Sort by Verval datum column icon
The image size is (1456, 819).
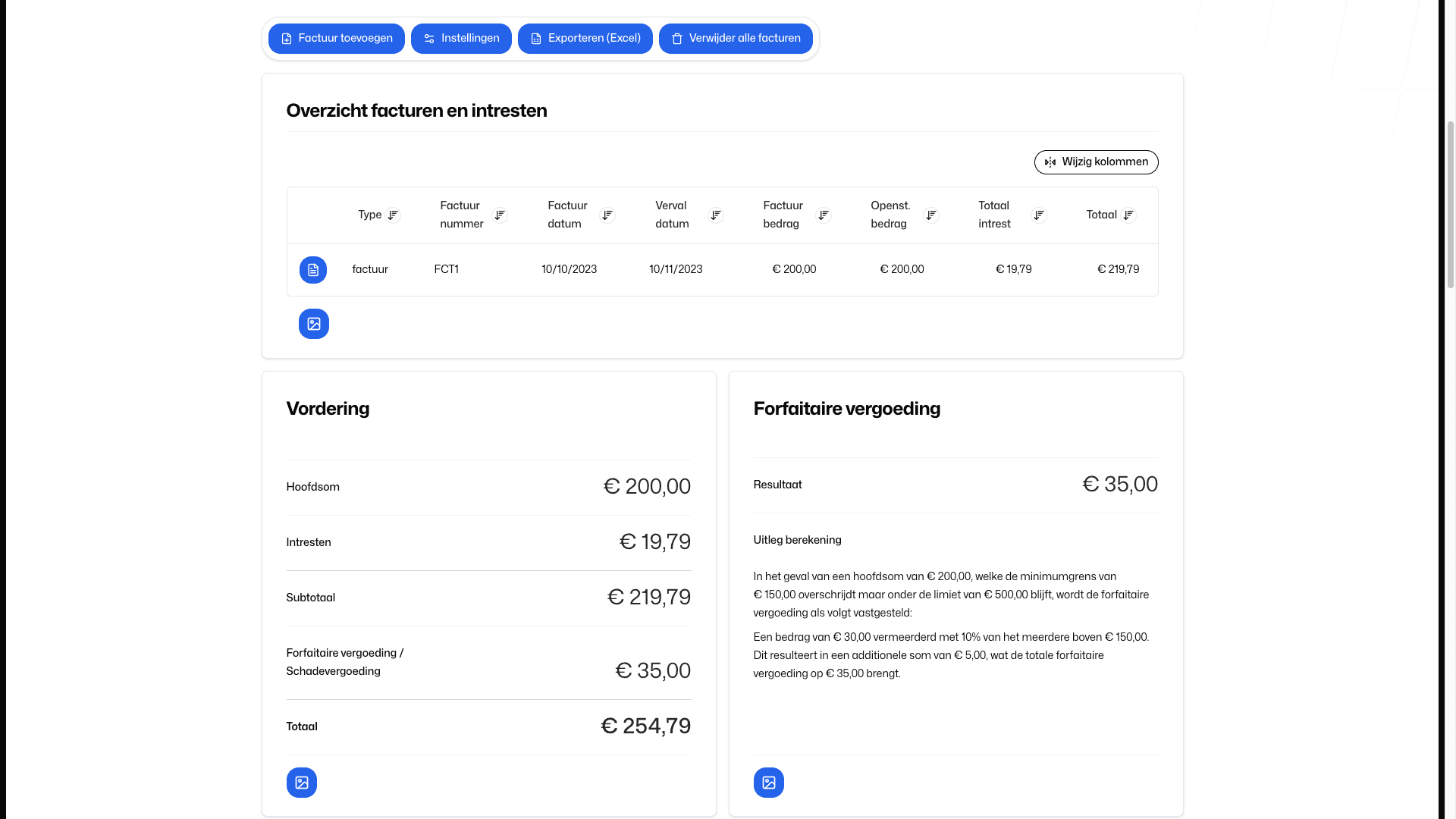[x=715, y=215]
